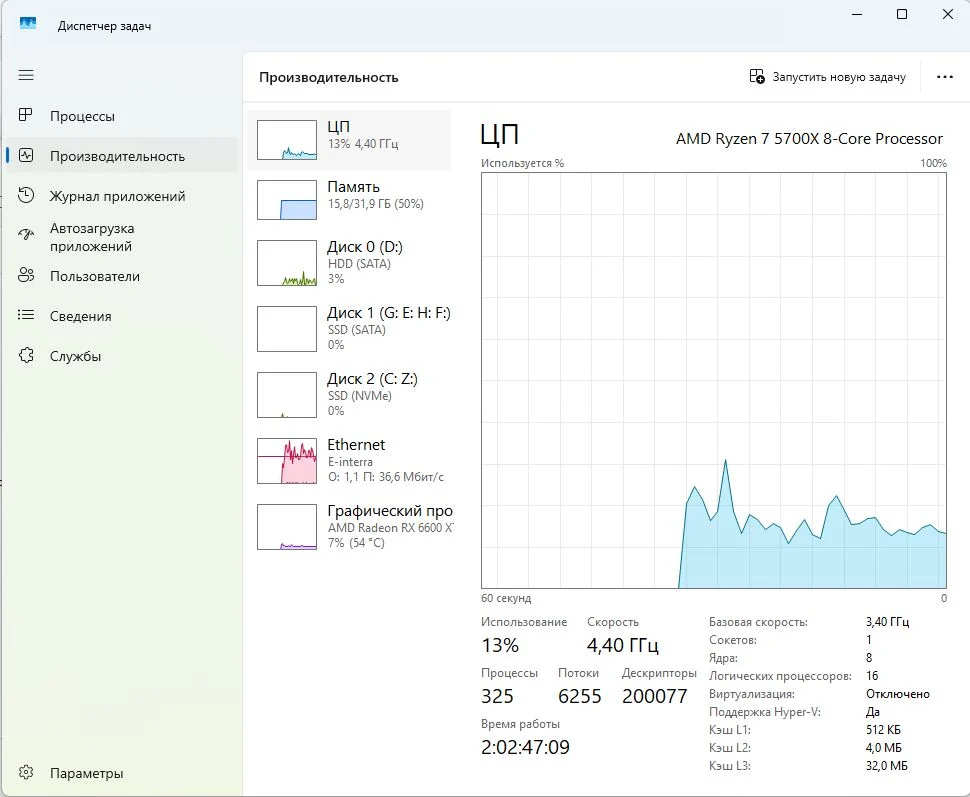Click AMD Ryzen 7 5700X processor name

tap(809, 139)
